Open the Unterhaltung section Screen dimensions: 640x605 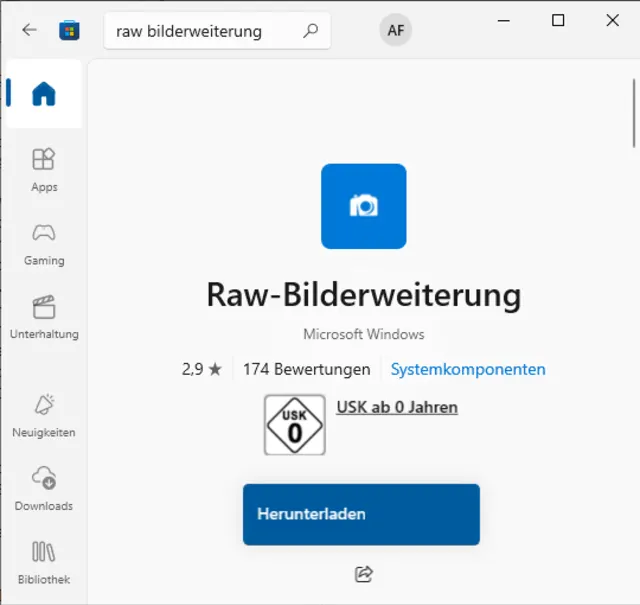point(44,317)
